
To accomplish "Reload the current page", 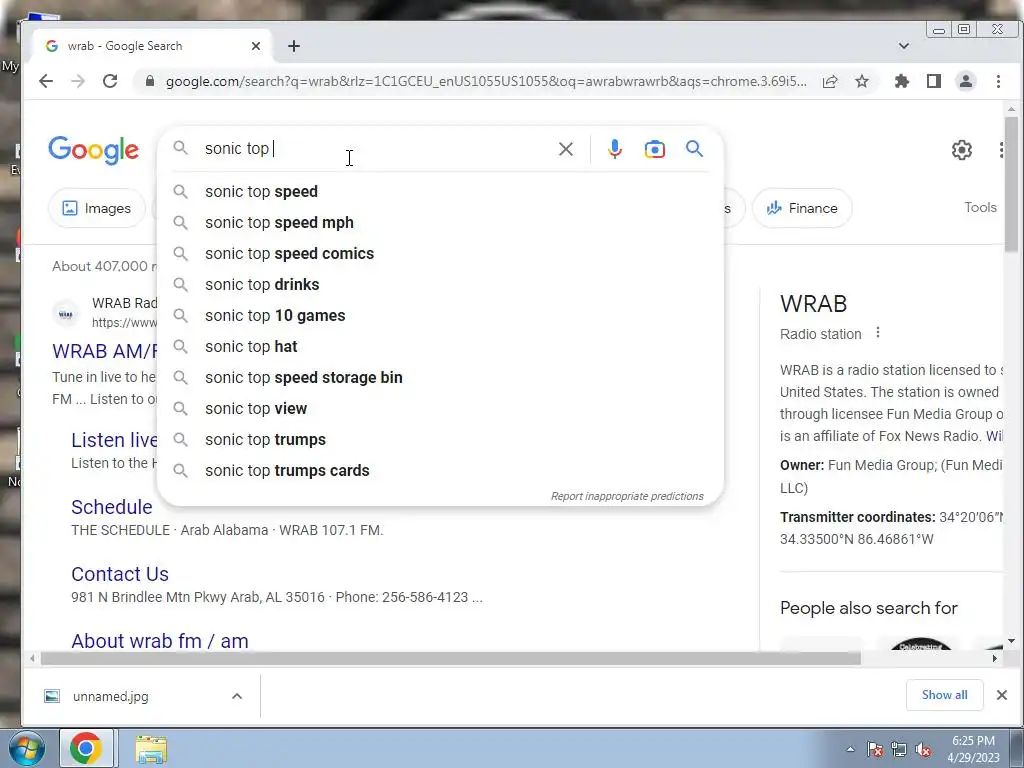I will pos(110,81).
